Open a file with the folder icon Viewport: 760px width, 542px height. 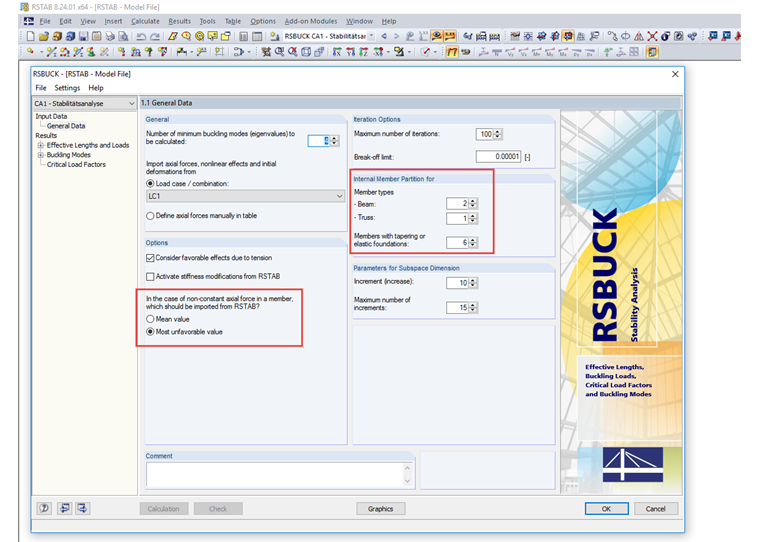click(44, 36)
